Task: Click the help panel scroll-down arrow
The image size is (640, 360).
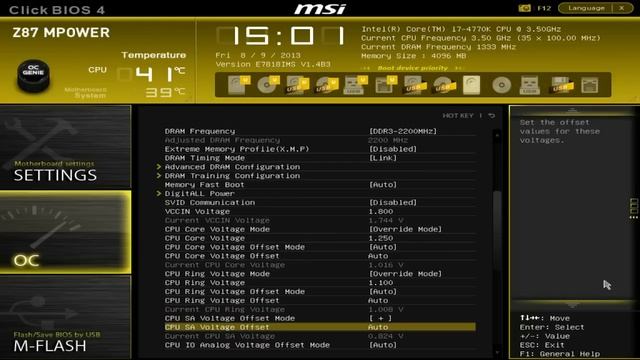Action: (572, 305)
